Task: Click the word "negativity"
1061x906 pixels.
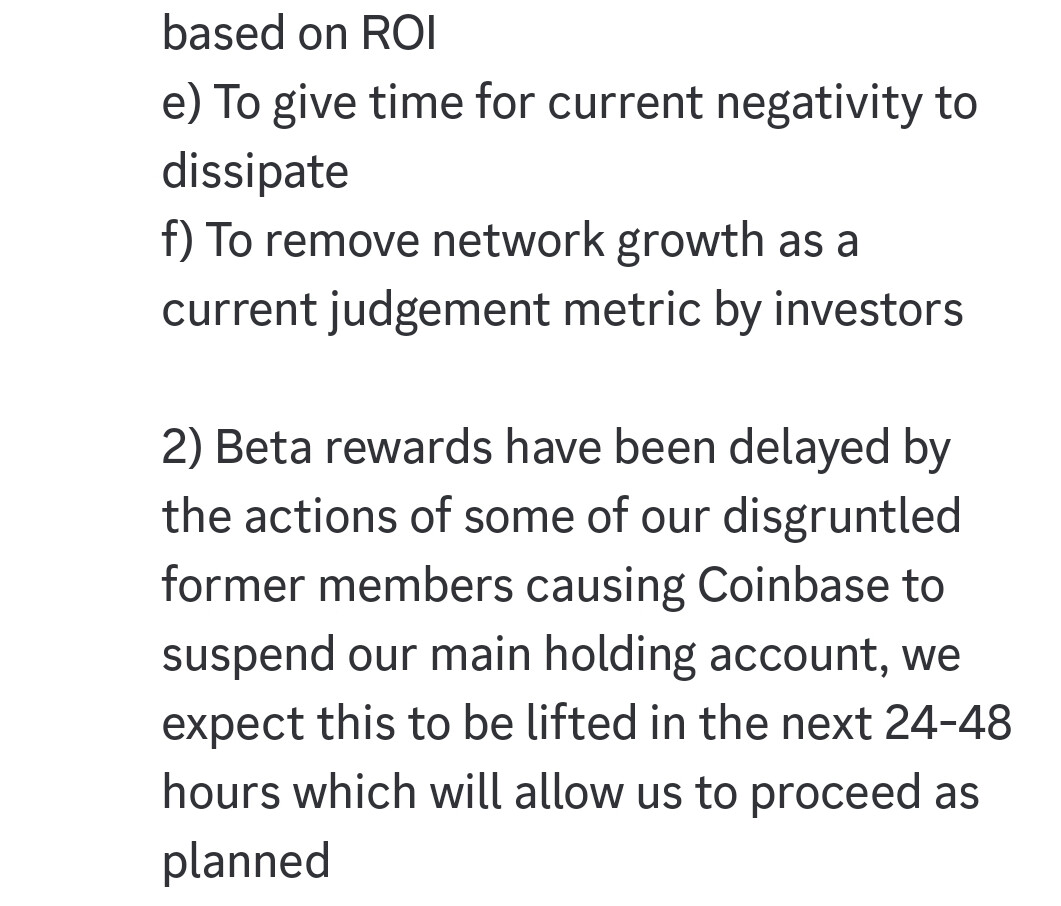Action: pos(817,103)
